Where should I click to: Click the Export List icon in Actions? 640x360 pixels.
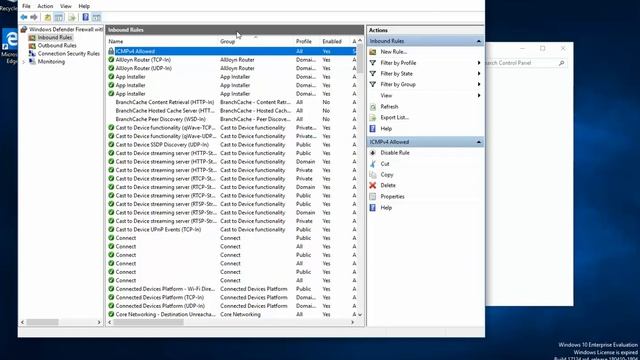(373, 118)
